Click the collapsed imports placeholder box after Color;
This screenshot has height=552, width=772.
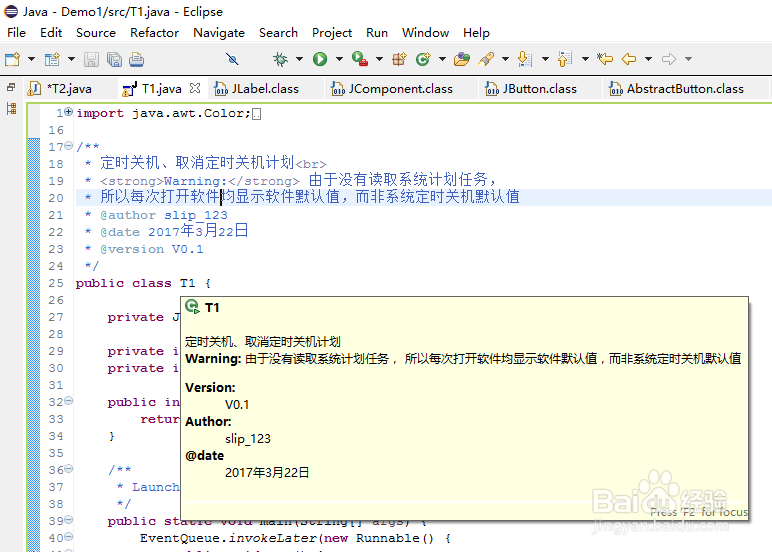click(x=257, y=114)
